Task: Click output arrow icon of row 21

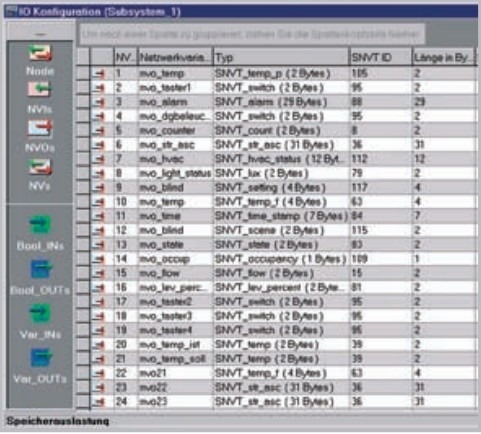Action: (x=99, y=359)
